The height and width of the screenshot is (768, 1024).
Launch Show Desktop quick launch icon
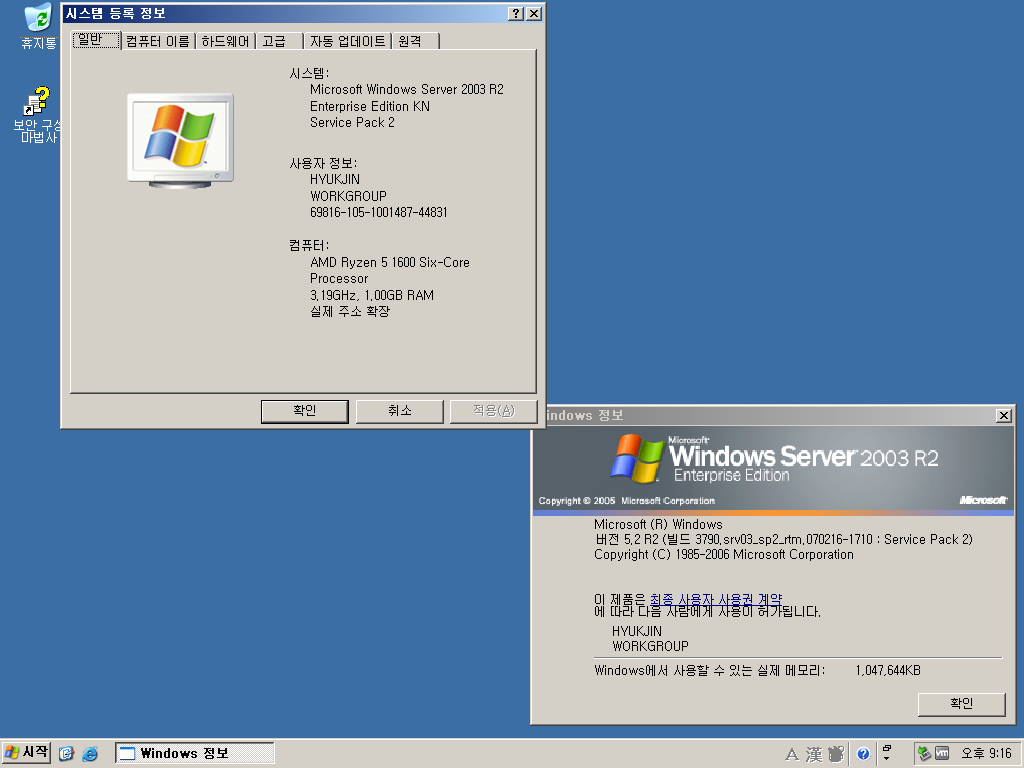pos(66,754)
